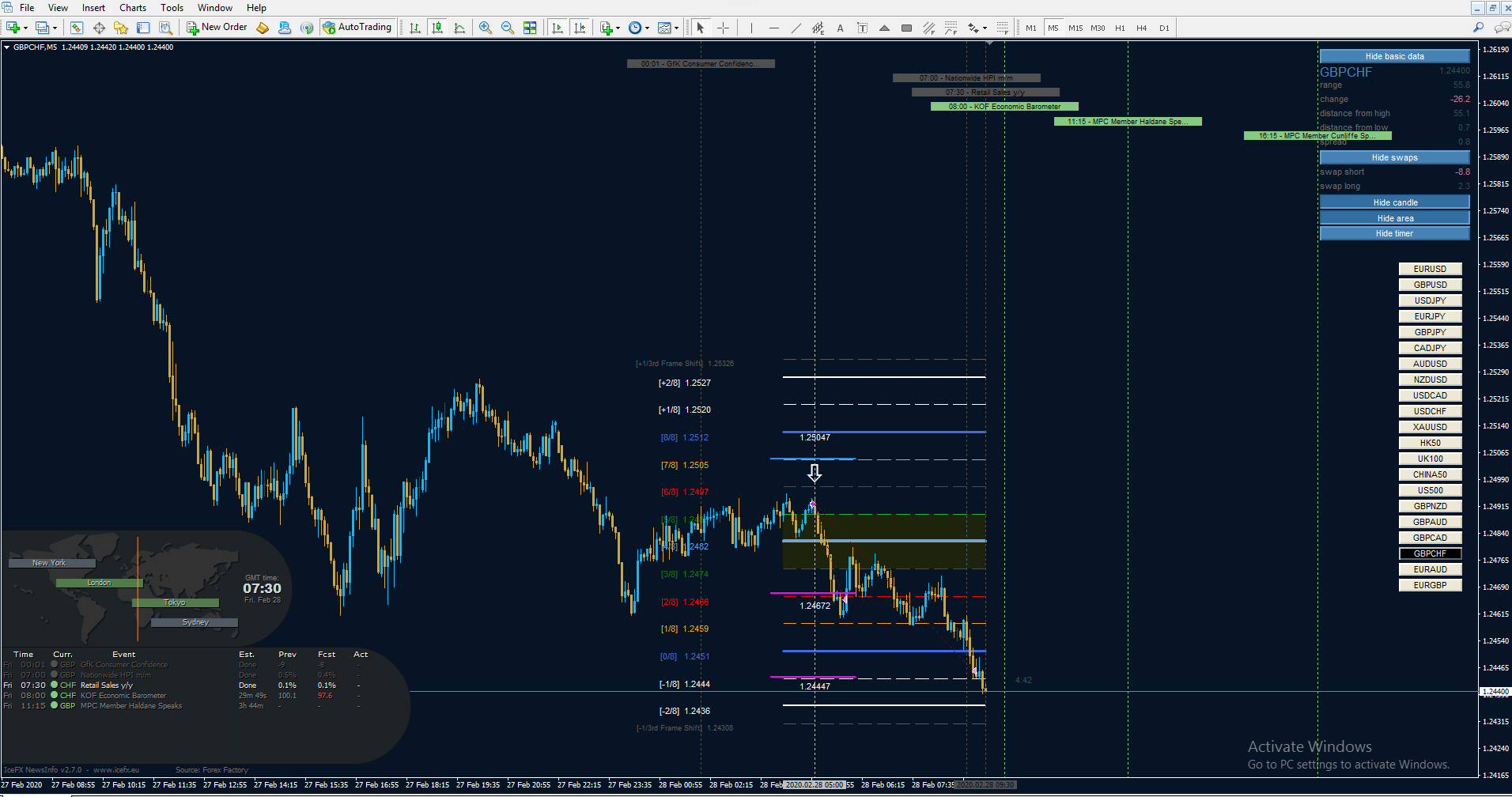Switch symbol to GBPJPY
Viewport: 1512px width, 797px height.
point(1430,332)
